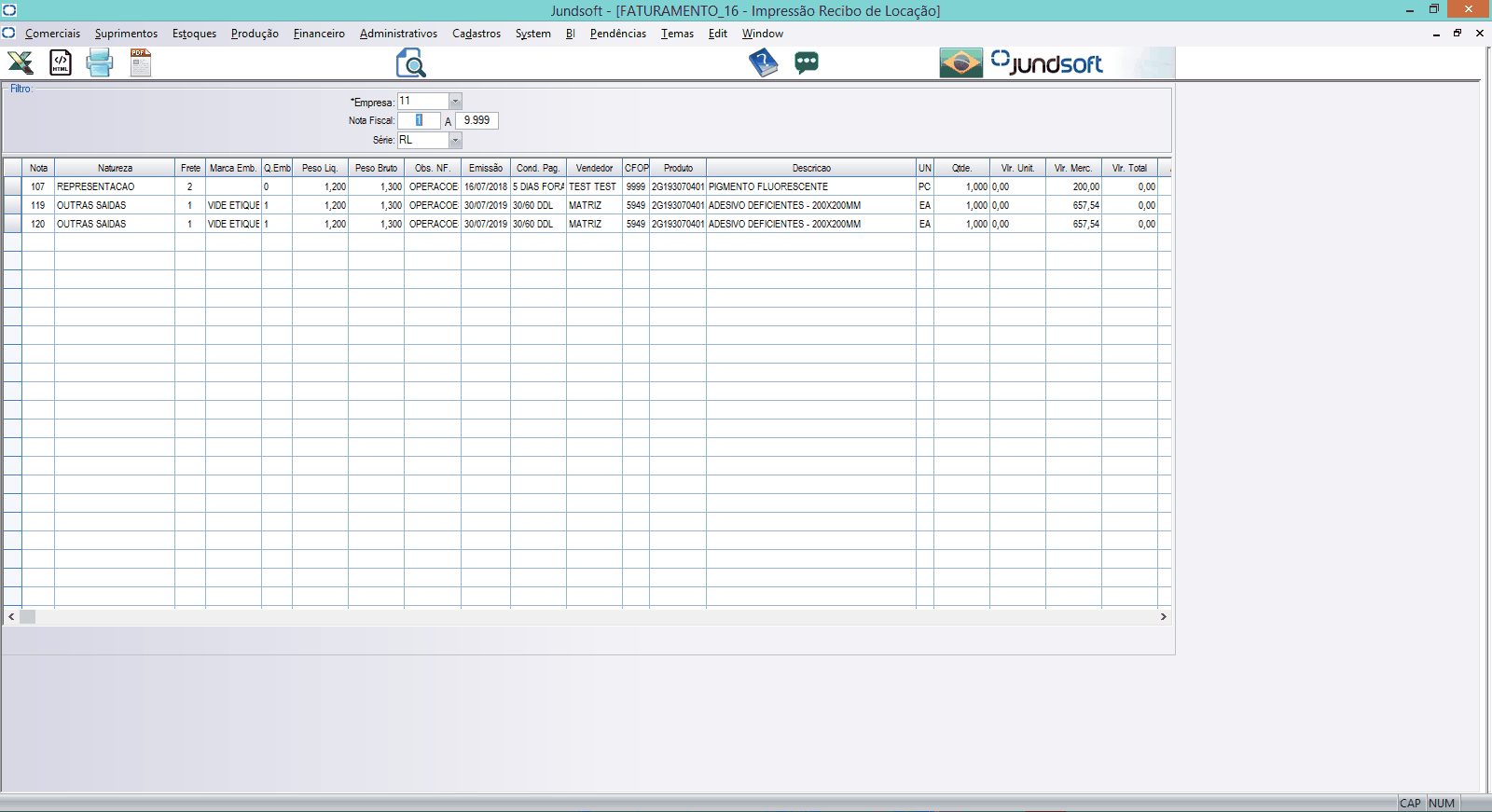Image resolution: width=1492 pixels, height=812 pixels.
Task: Click horizontal scrollbar left arrow
Action: 11,616
